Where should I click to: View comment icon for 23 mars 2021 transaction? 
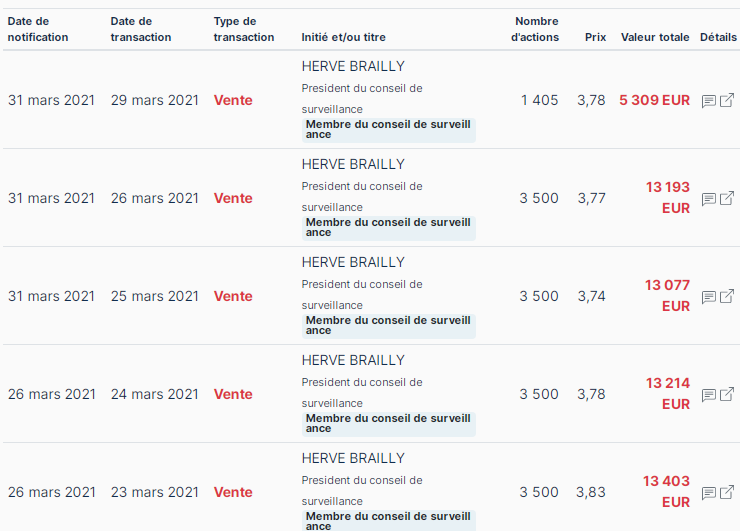point(708,493)
